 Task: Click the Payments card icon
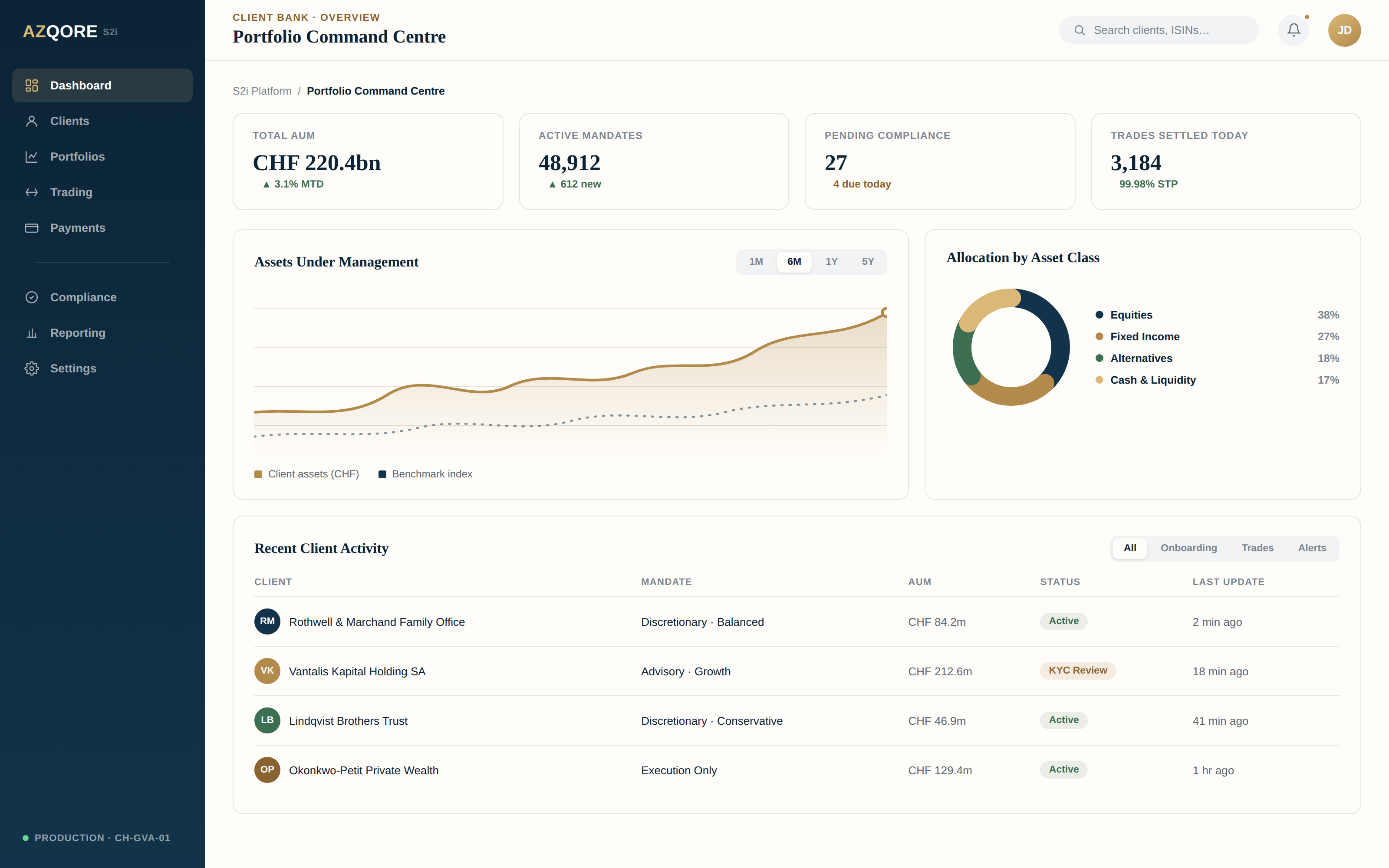coord(32,228)
